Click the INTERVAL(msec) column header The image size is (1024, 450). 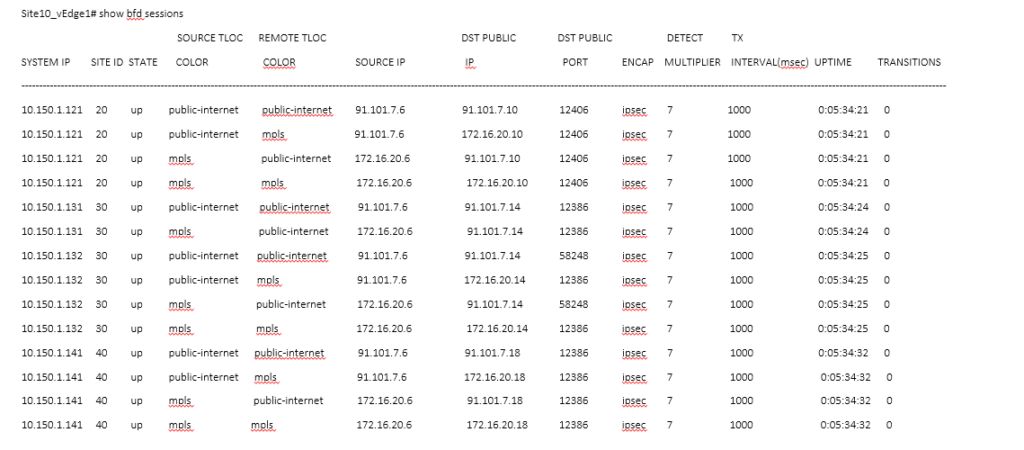770,62
